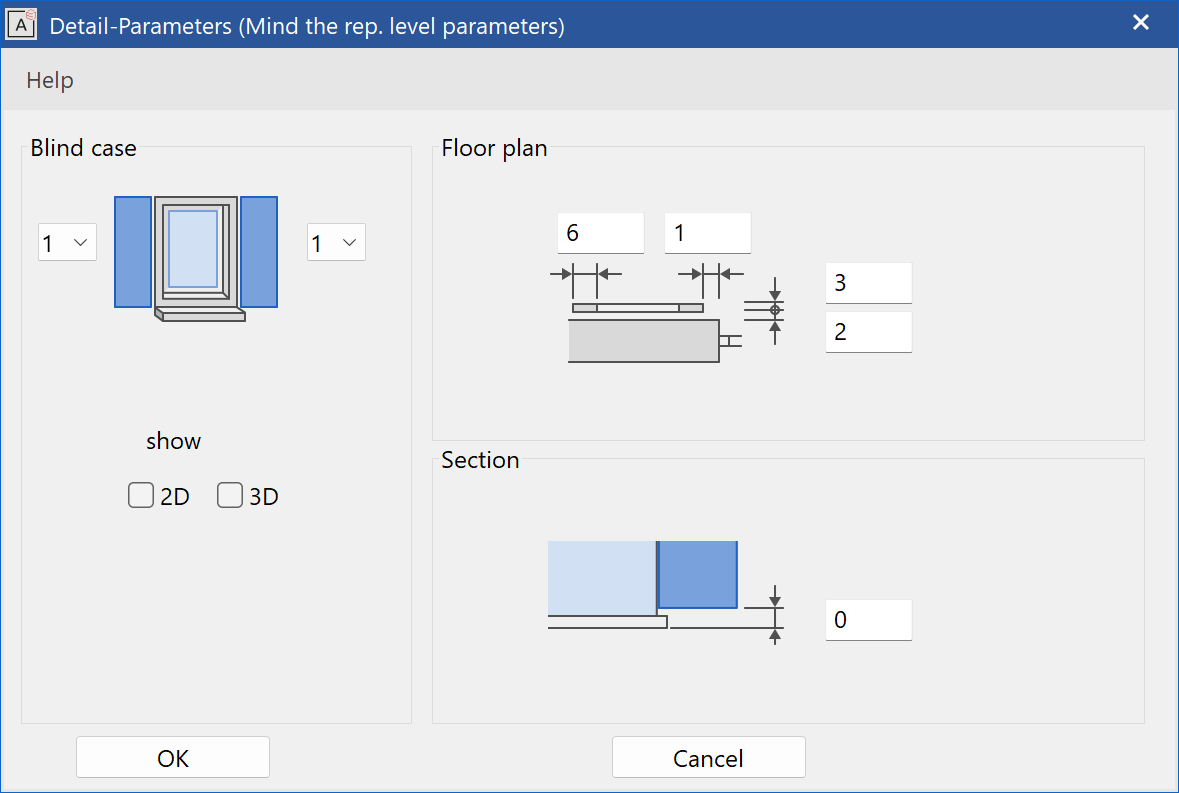The width and height of the screenshot is (1179, 793).
Task: Close the Detail-Parameters dialog
Action: point(1141,23)
